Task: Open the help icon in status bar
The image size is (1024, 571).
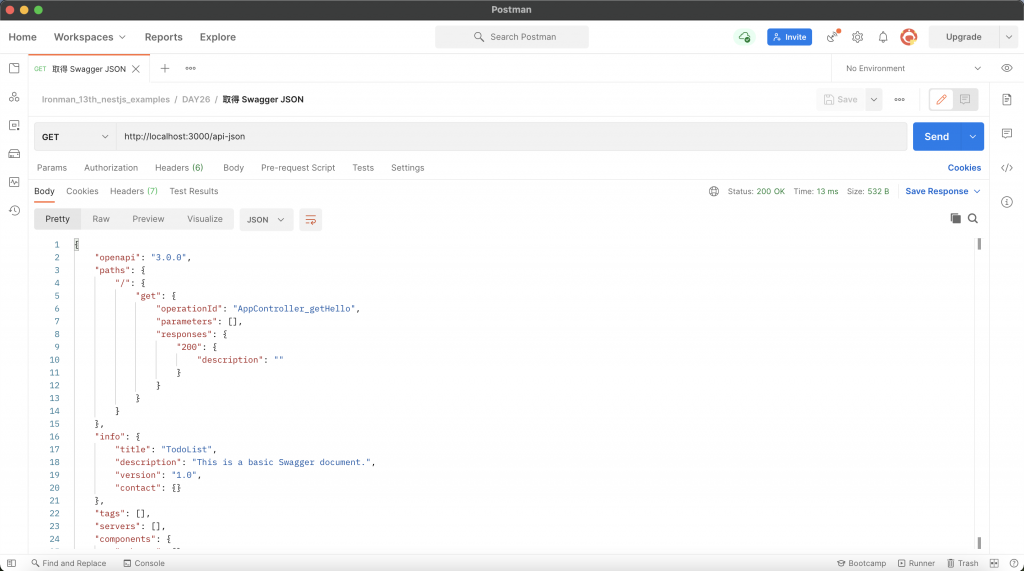Action: pos(1014,563)
